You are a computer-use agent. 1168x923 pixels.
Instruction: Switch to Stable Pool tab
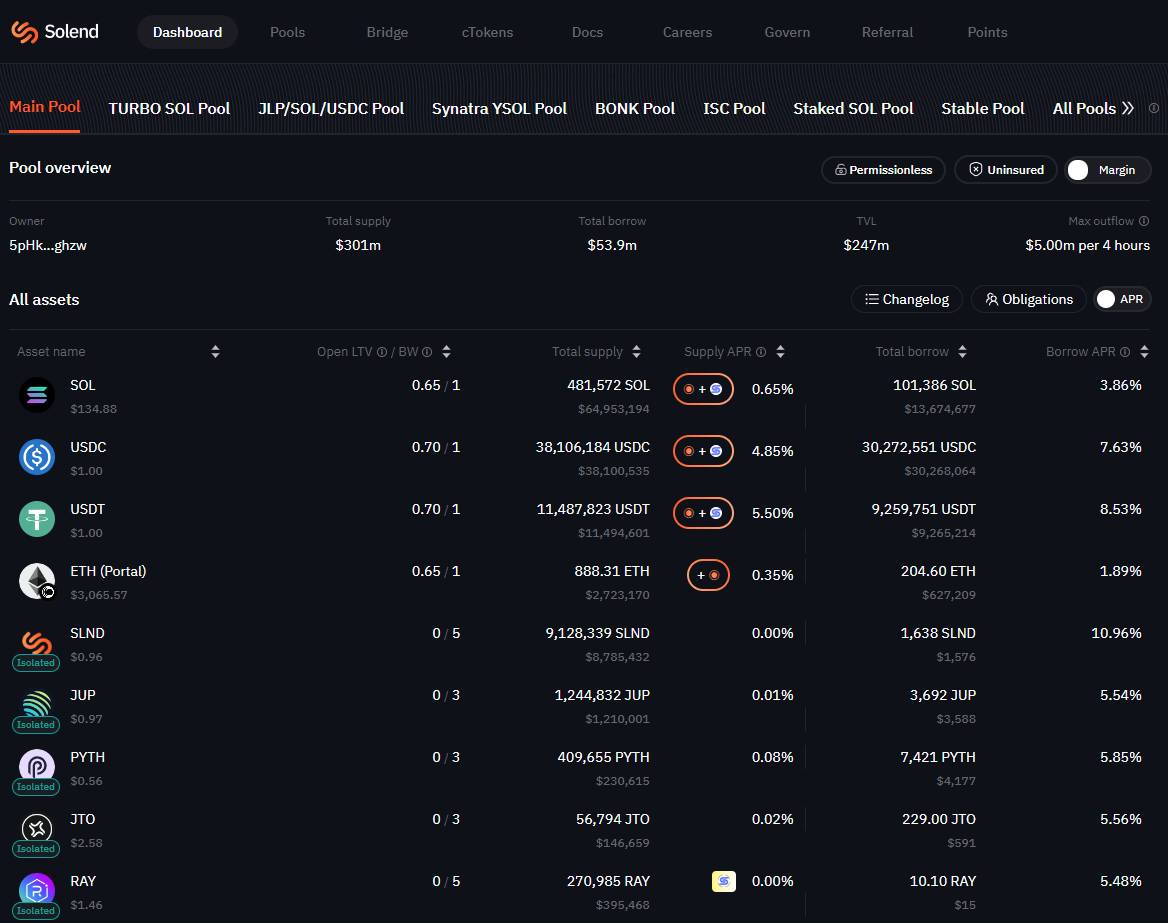(x=983, y=108)
